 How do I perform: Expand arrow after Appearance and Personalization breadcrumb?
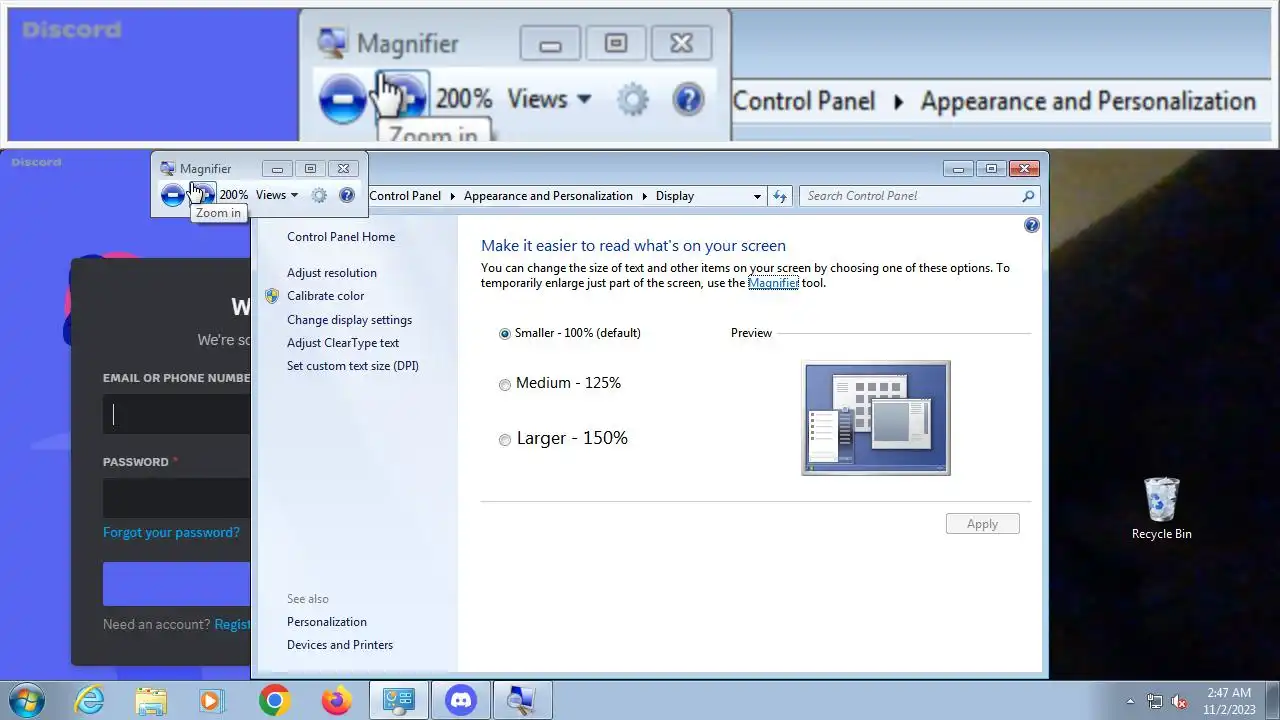644,196
